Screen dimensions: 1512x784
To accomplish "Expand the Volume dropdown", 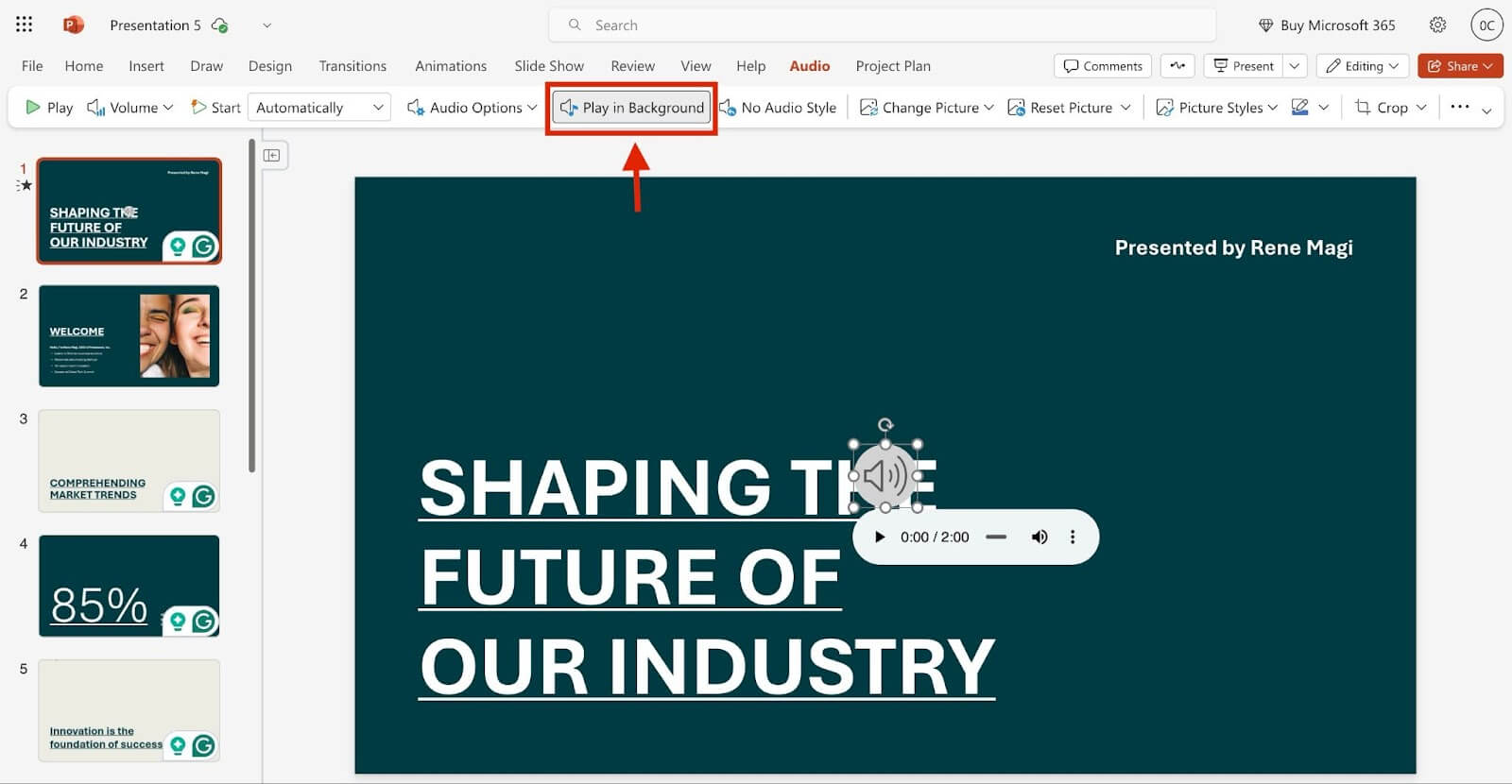I will click(130, 108).
